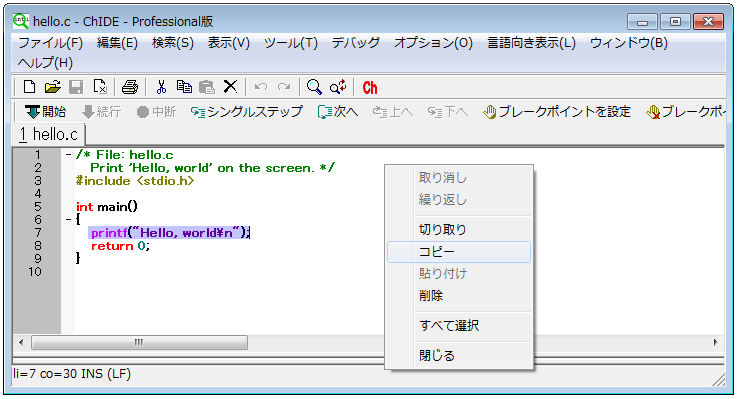This screenshot has width=738, height=399.
Task: Choose 取り消し in context menu
Action: (459, 178)
